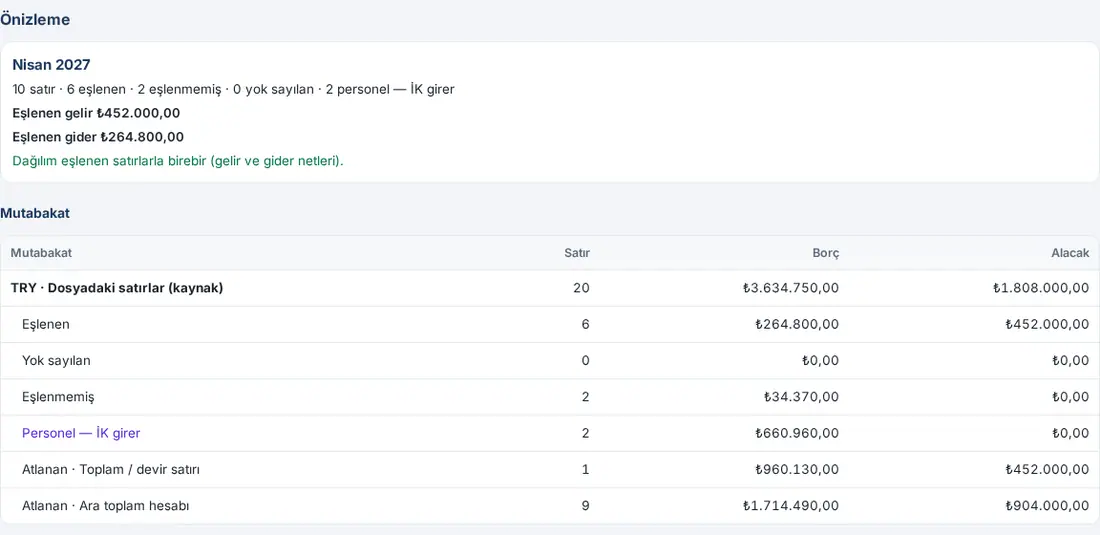Image resolution: width=1100 pixels, height=535 pixels.
Task: Click the Toplam / devir row count 1
Action: pyautogui.click(x=586, y=469)
